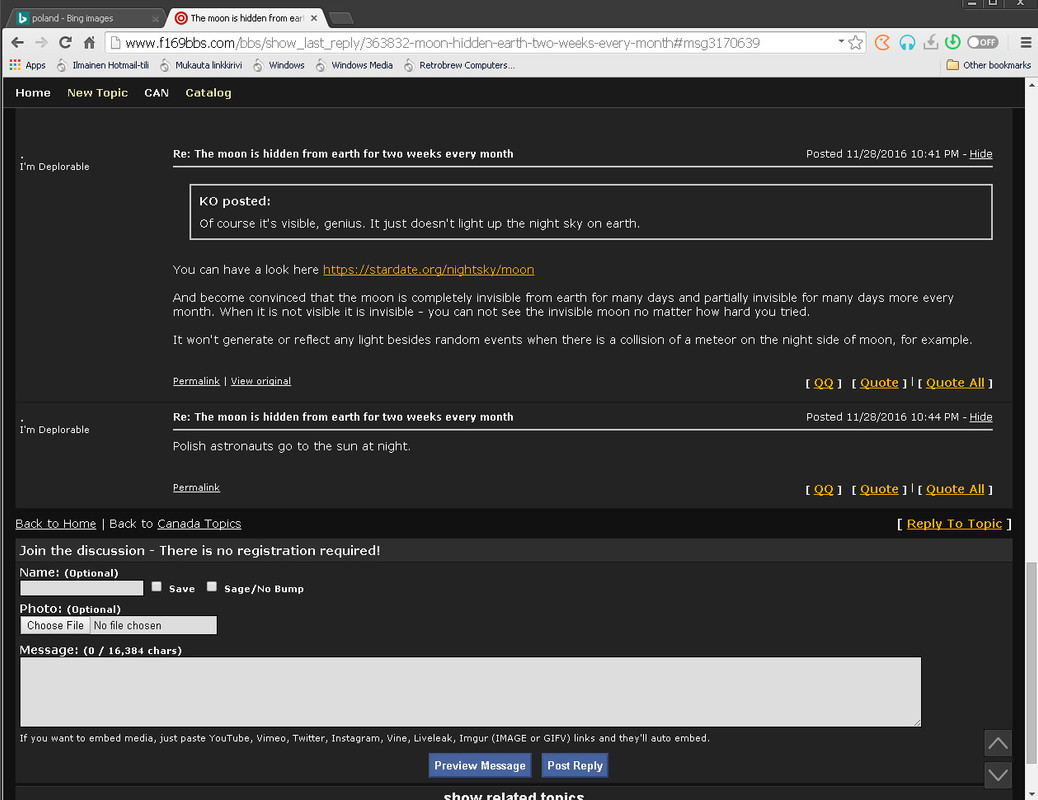Click the Post Reply button
This screenshot has height=800, width=1038.
575,766
